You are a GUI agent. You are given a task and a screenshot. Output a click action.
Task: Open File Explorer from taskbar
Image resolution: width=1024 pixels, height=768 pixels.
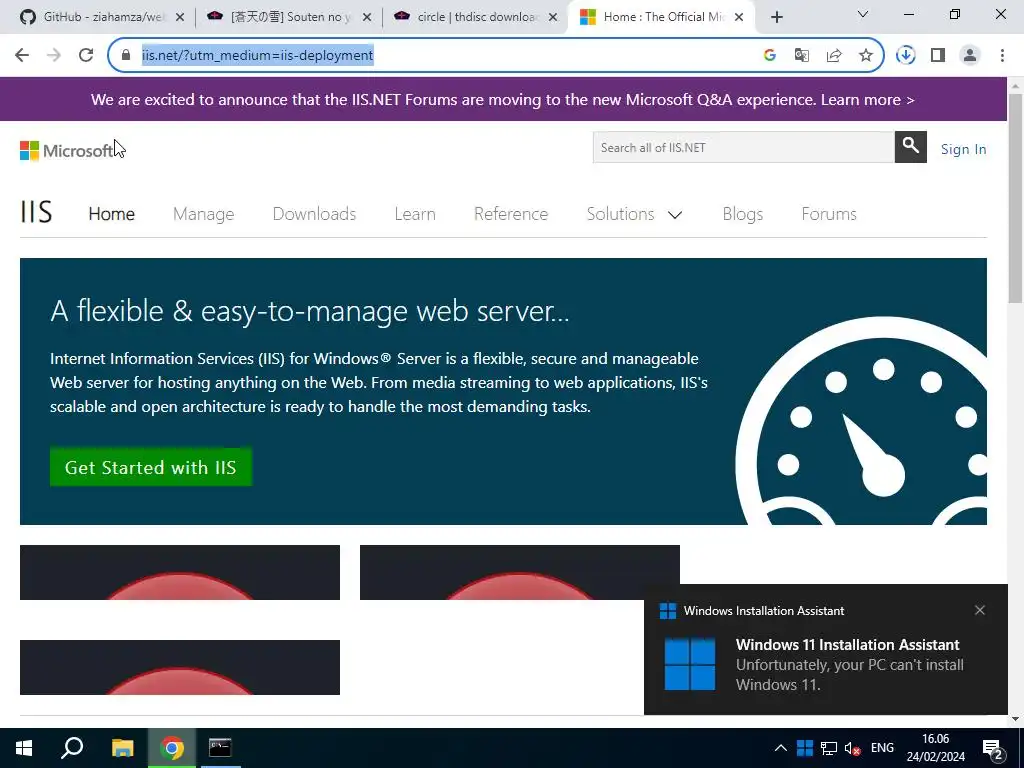point(122,748)
